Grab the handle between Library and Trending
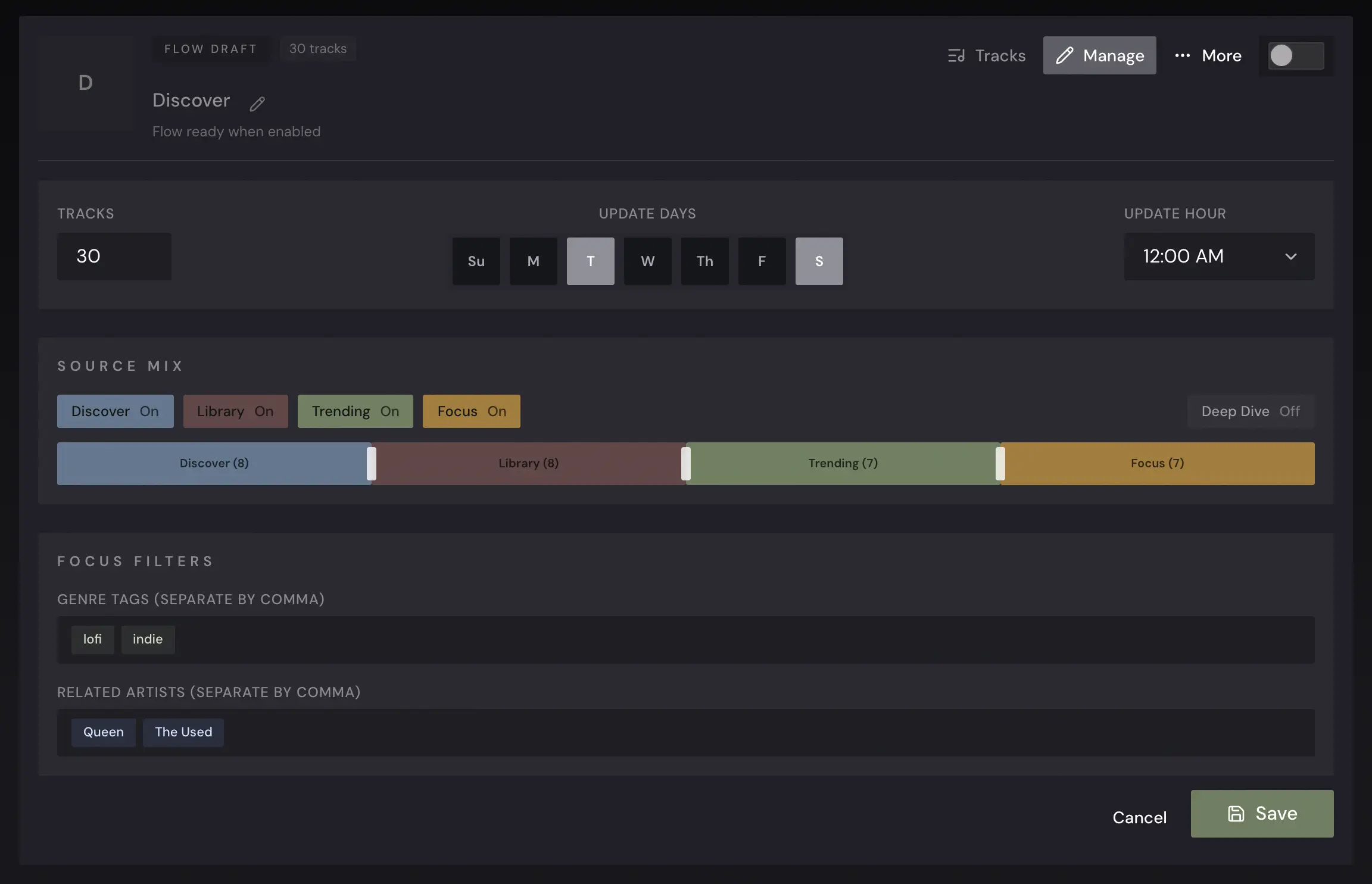The width and height of the screenshot is (1372, 884). (x=686, y=463)
